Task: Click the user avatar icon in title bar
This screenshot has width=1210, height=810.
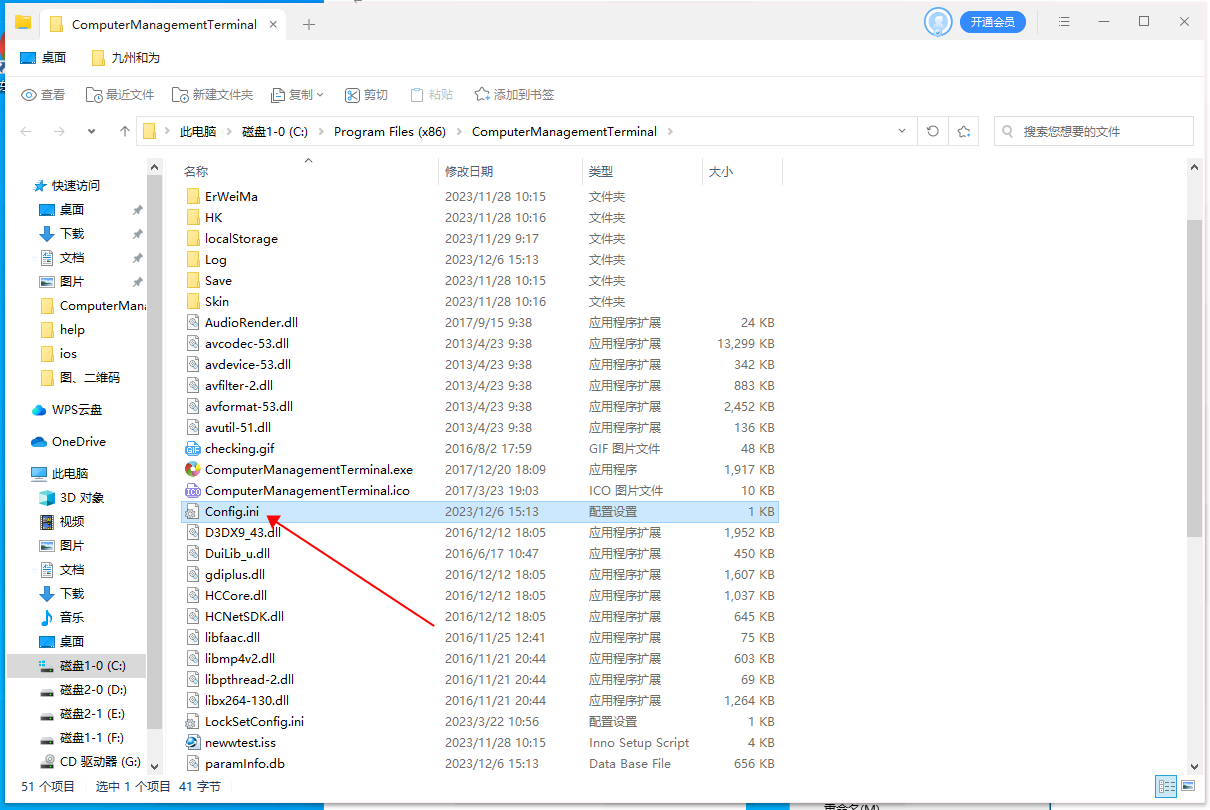Action: pos(937,22)
